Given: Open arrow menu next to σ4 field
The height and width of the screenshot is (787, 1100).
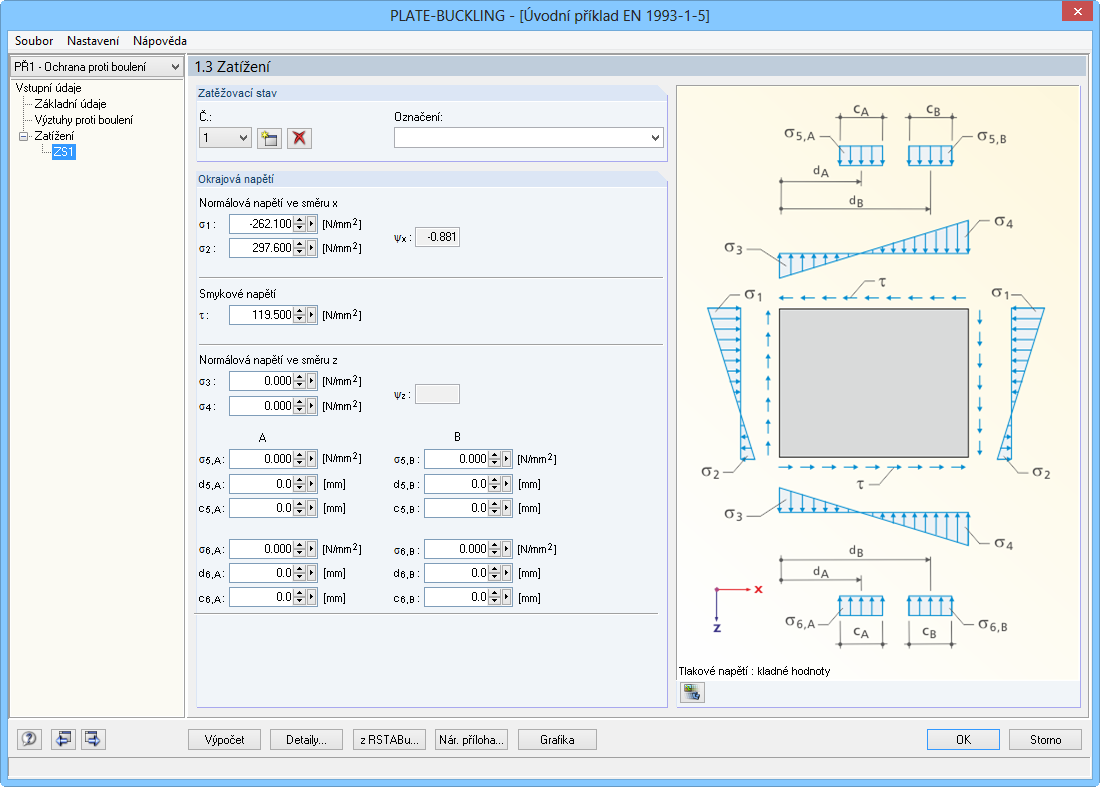Looking at the screenshot, I should (x=312, y=406).
